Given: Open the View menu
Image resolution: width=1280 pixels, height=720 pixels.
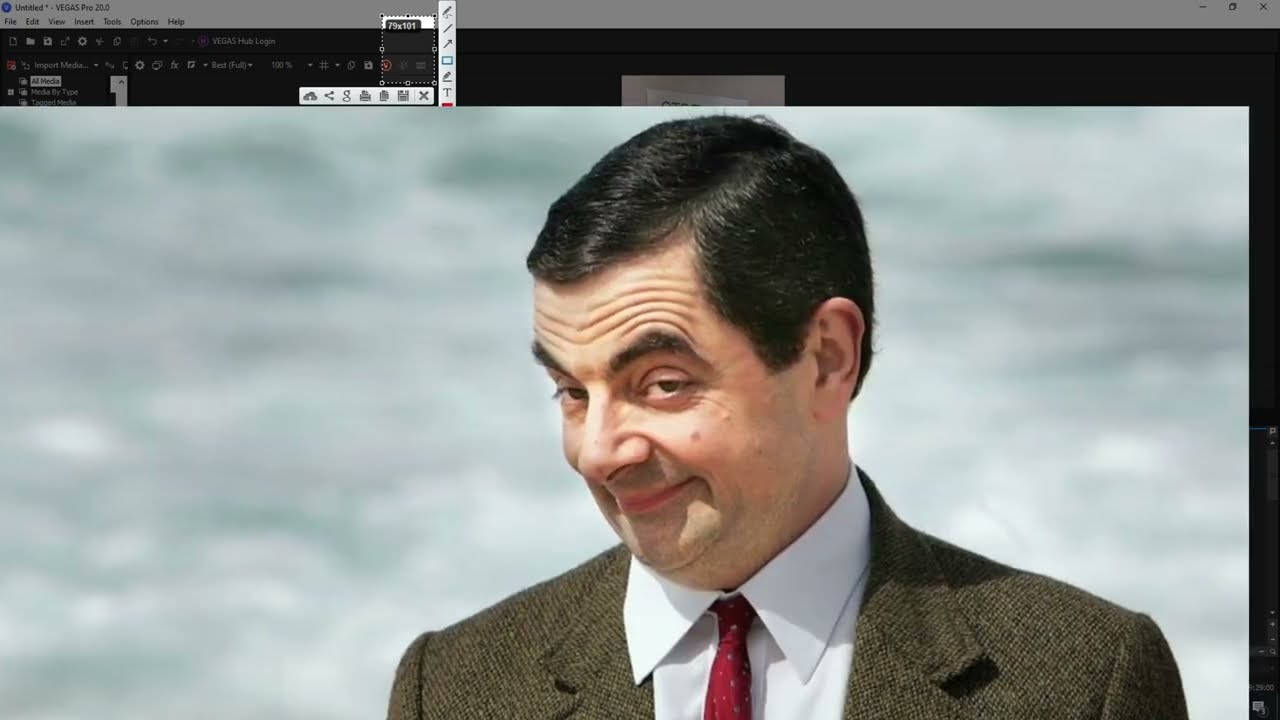Looking at the screenshot, I should [57, 21].
